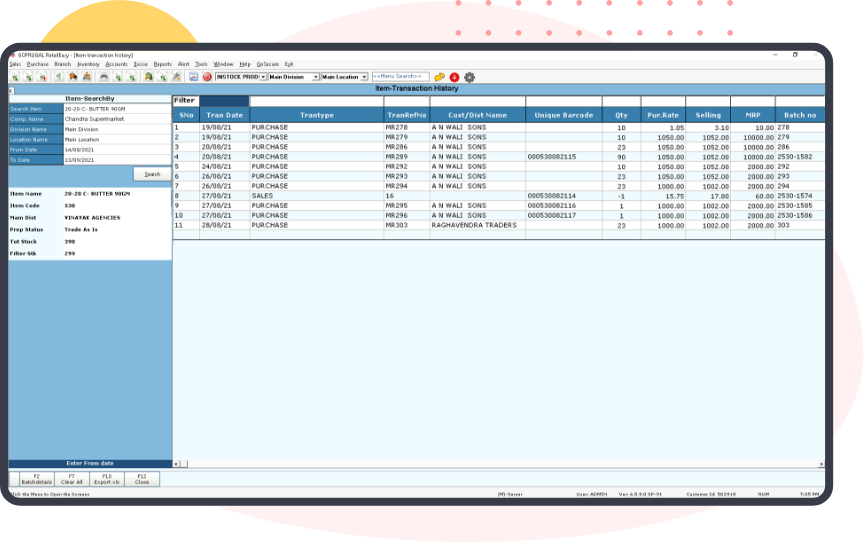The height and width of the screenshot is (542, 864).
Task: Open the settings gear icon in toolbar
Action: 469,77
